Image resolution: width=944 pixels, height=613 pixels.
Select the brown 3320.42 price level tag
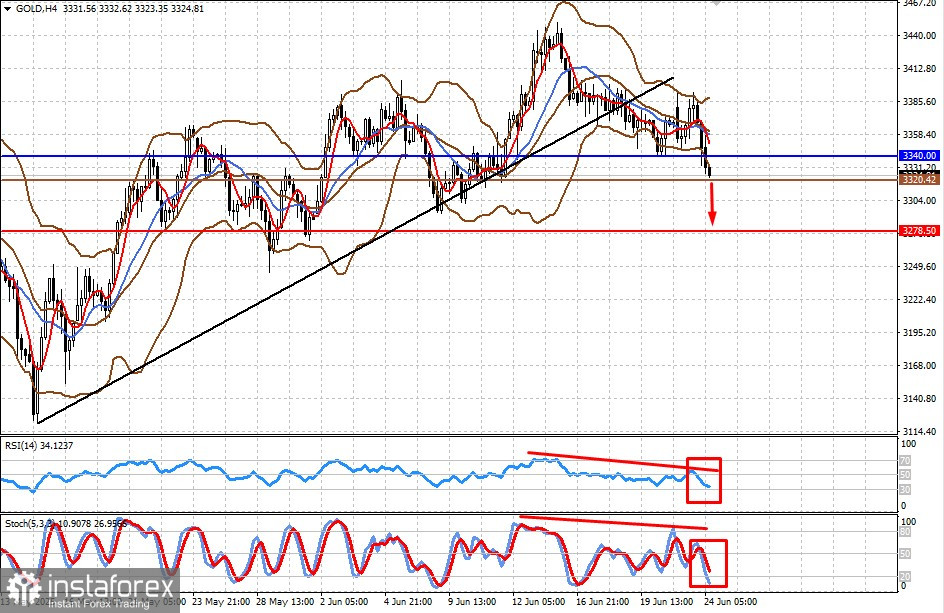[919, 180]
